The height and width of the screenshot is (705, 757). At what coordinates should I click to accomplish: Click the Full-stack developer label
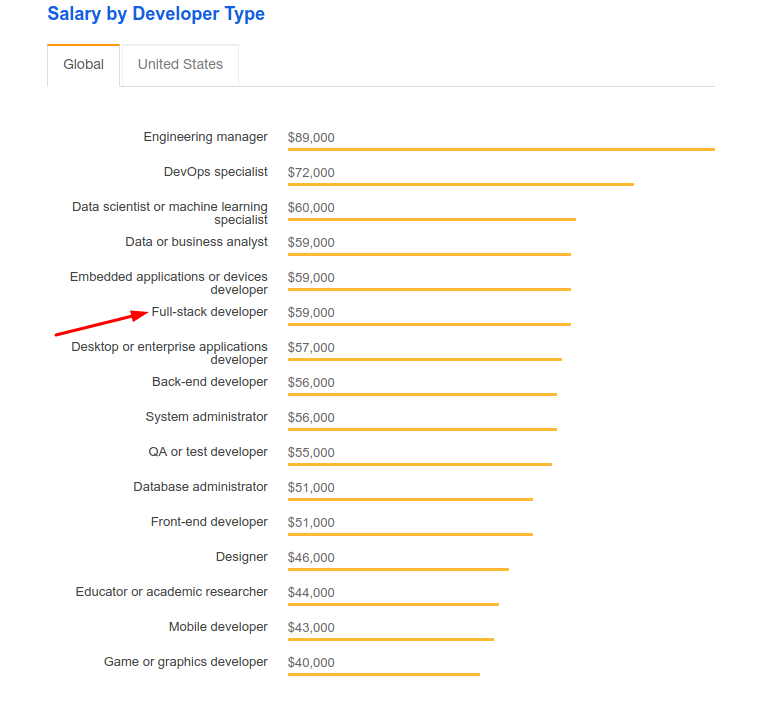(209, 312)
